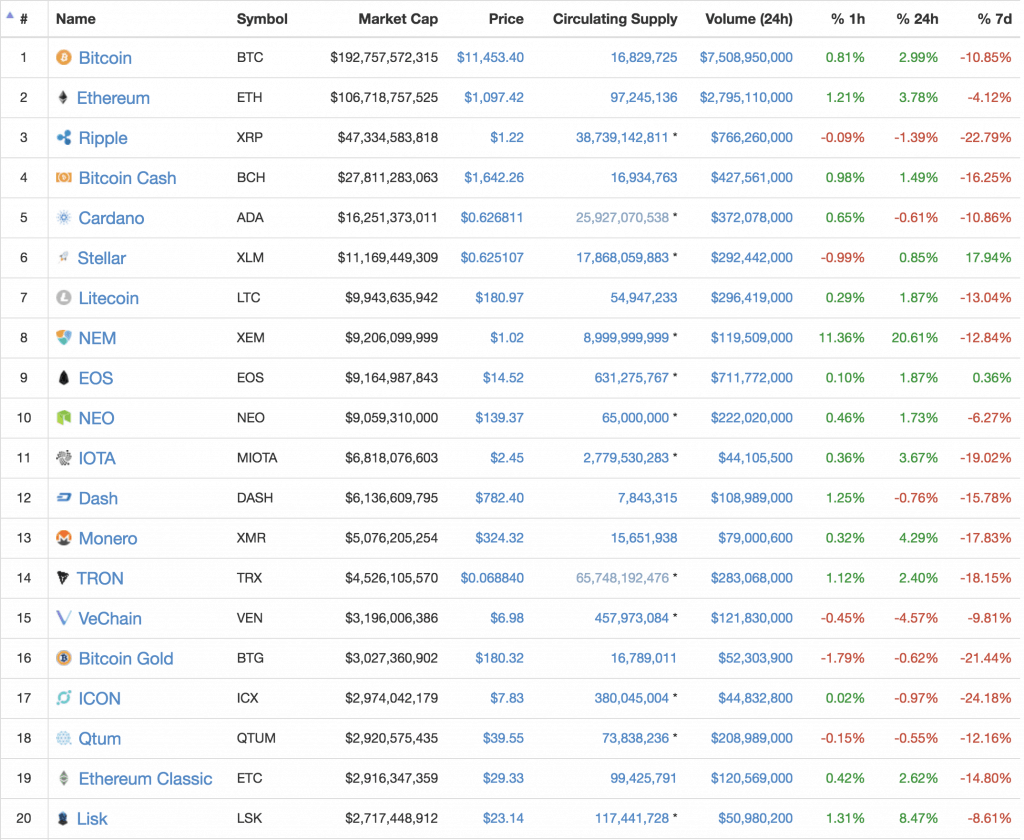1024x840 pixels.
Task: Sort the table by Circulating Supply
Action: [615, 19]
